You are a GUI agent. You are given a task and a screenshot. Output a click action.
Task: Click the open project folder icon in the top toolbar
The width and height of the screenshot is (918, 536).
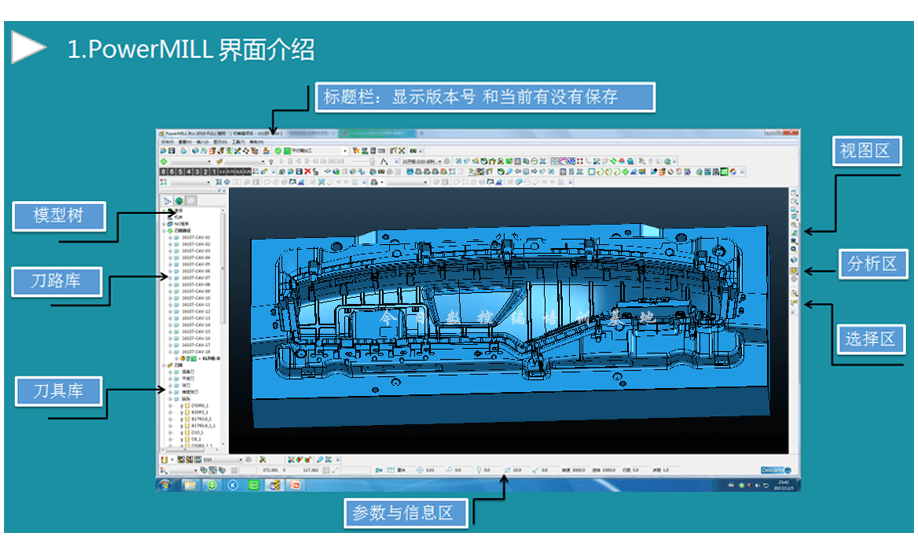pyautogui.click(x=163, y=150)
